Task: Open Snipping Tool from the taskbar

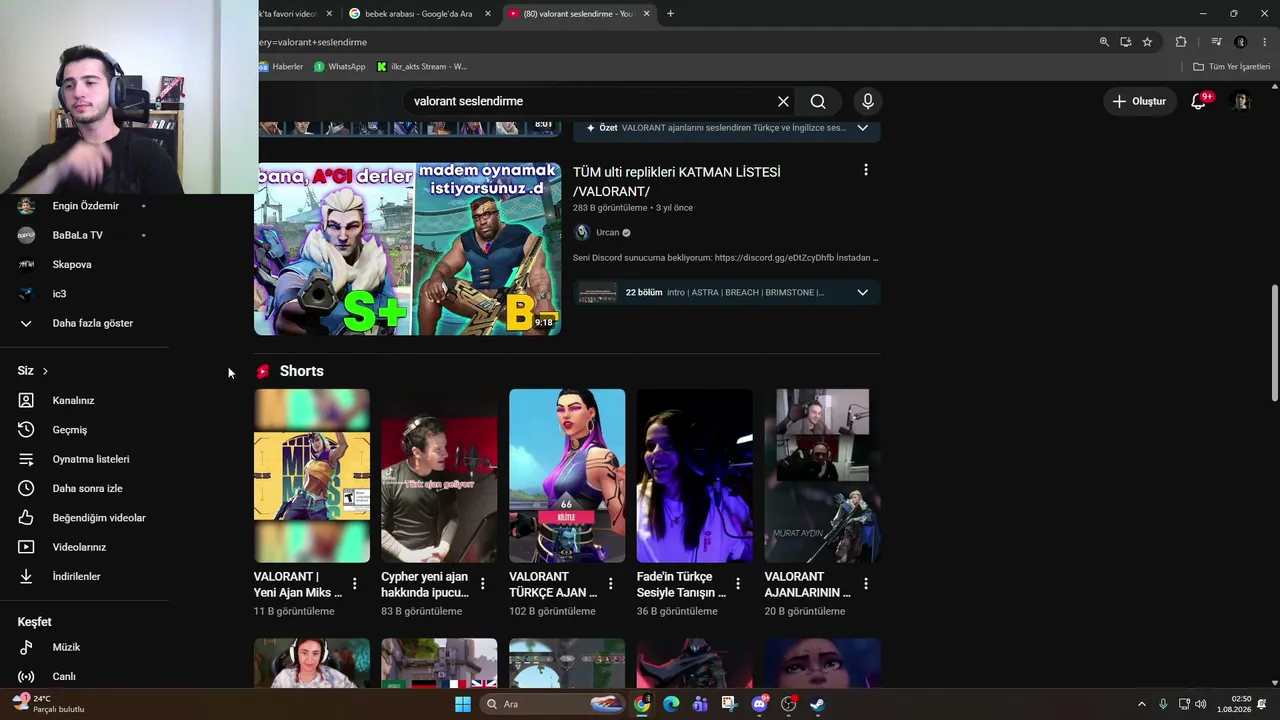Action: [x=729, y=704]
